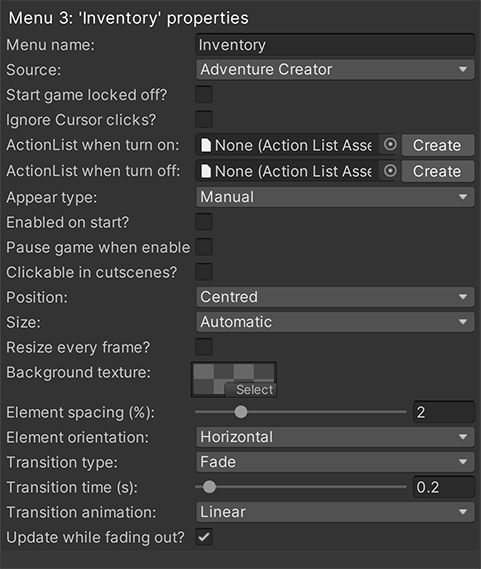The width and height of the screenshot is (481, 569).
Task: Click into the Menu name text field
Action: (x=335, y=45)
